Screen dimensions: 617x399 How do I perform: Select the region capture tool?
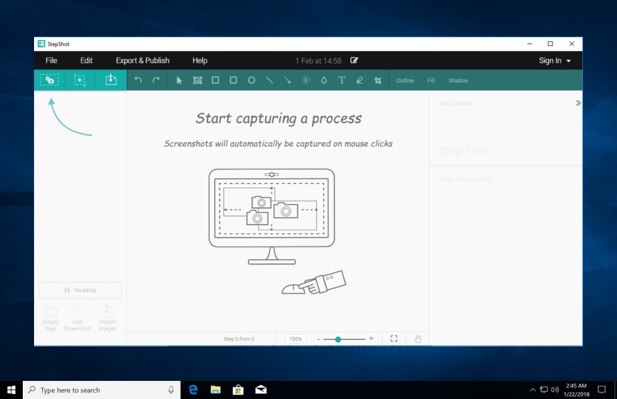(x=79, y=80)
